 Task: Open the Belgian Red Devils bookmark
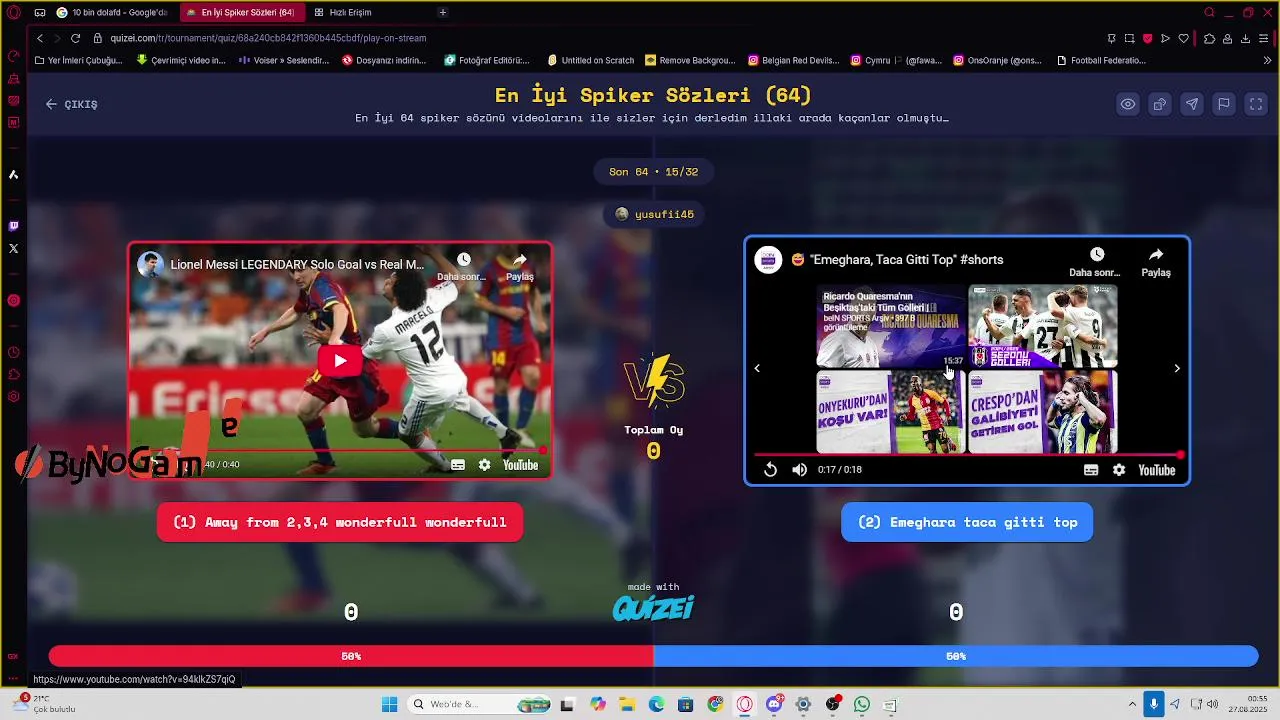pos(793,60)
